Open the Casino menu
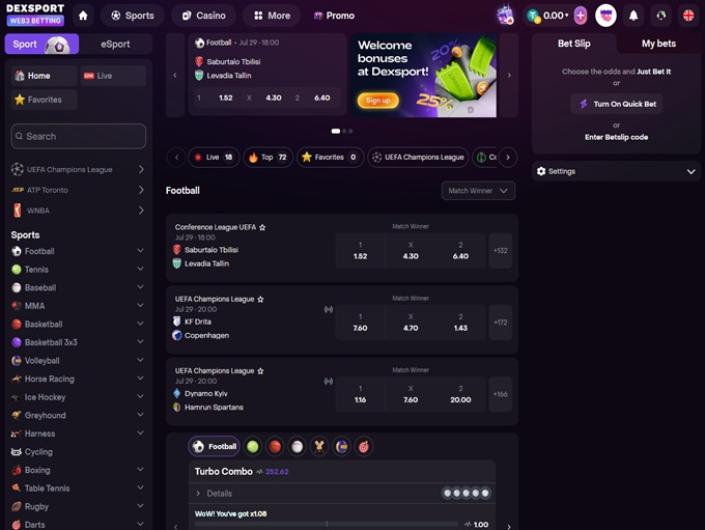Image resolution: width=705 pixels, height=530 pixels. [x=204, y=16]
